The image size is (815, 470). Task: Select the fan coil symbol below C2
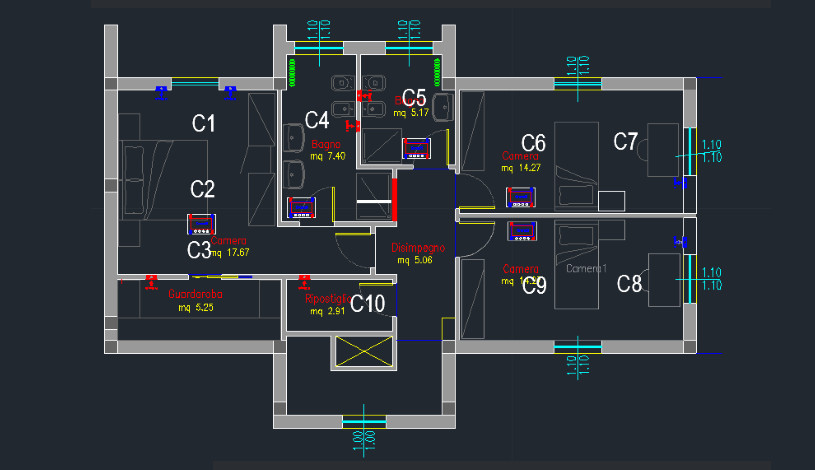click(x=201, y=223)
